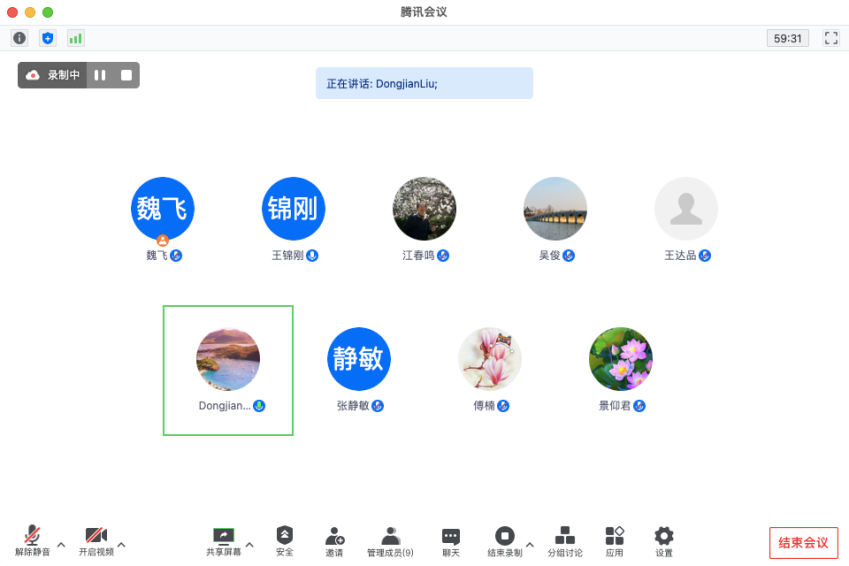Viewport: 849px width, 566px height.
Task: Expand share options next to 共享屏幕
Action: 250,545
